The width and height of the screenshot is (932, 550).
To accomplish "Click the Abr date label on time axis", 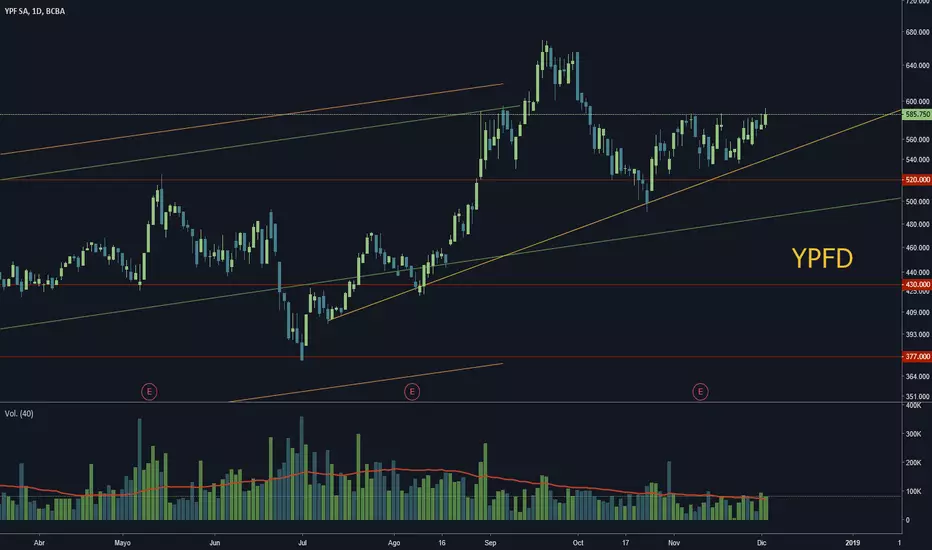I will [39, 543].
